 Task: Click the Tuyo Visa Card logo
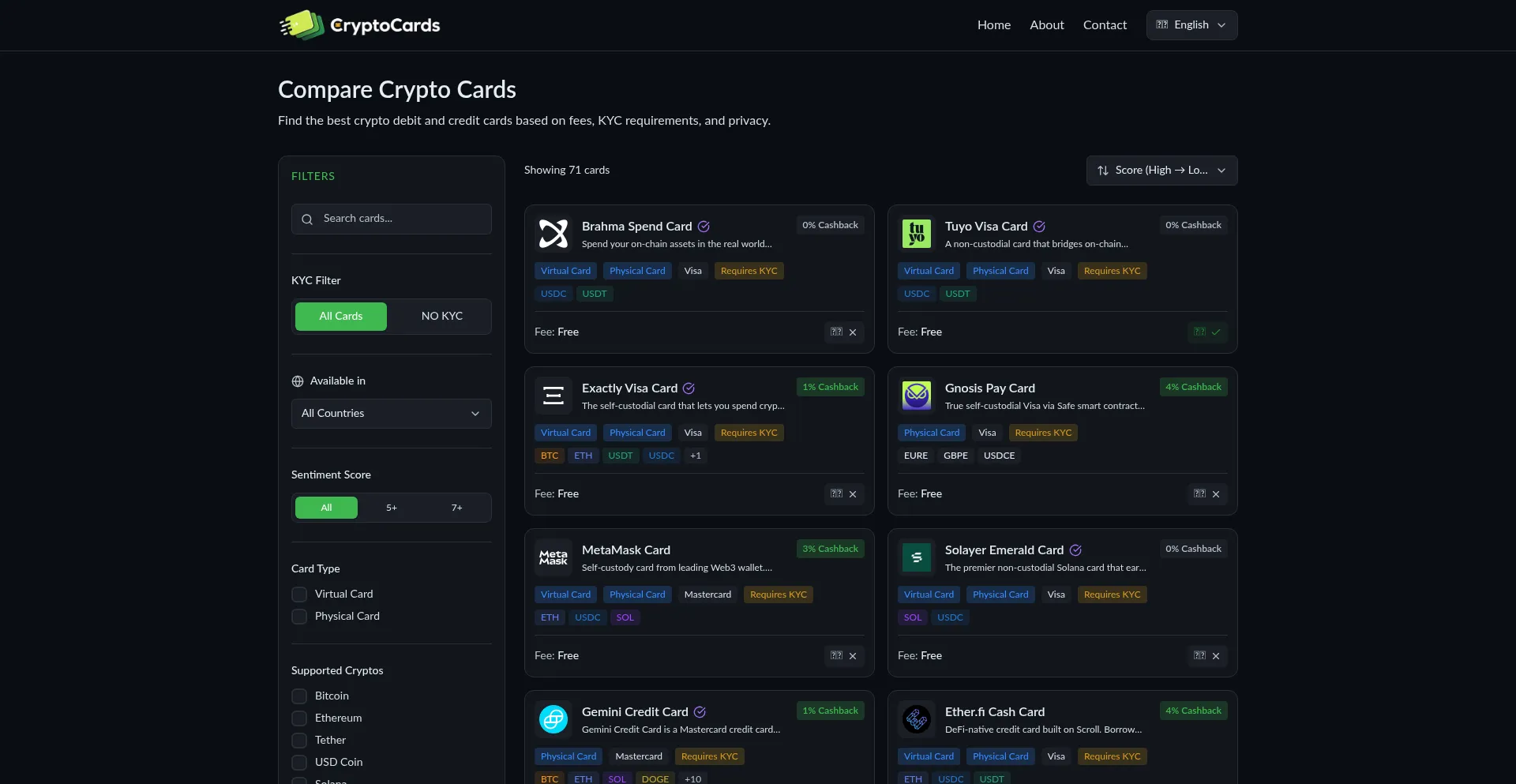[x=917, y=234]
